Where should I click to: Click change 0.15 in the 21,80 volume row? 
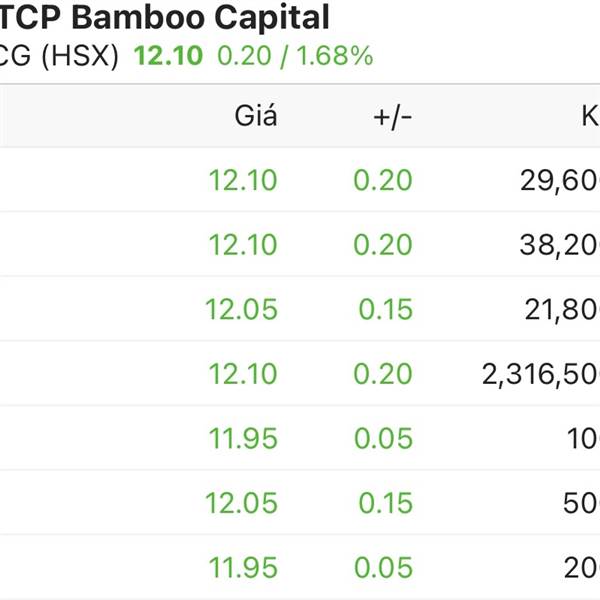(x=385, y=309)
